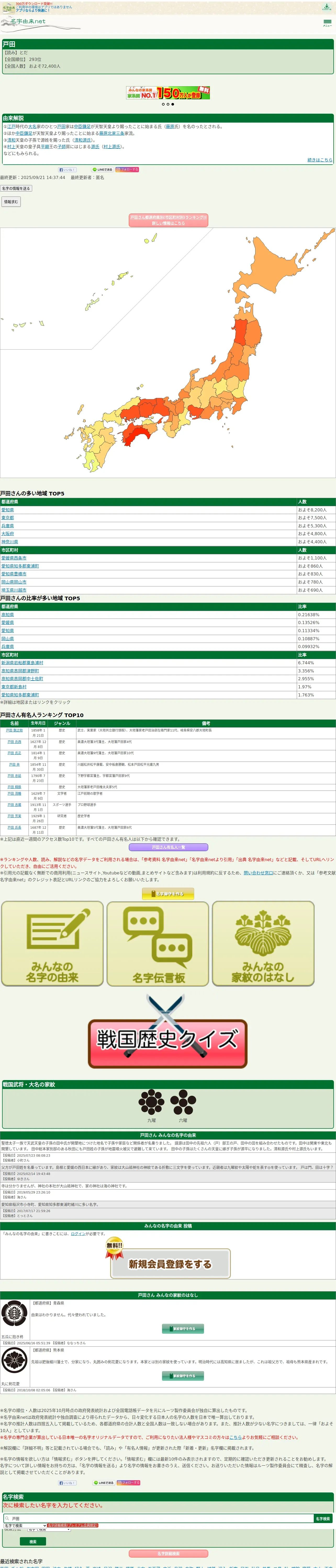Open the 東京都新島村 link
This screenshot has width=336, height=1568.
[x=14, y=687]
